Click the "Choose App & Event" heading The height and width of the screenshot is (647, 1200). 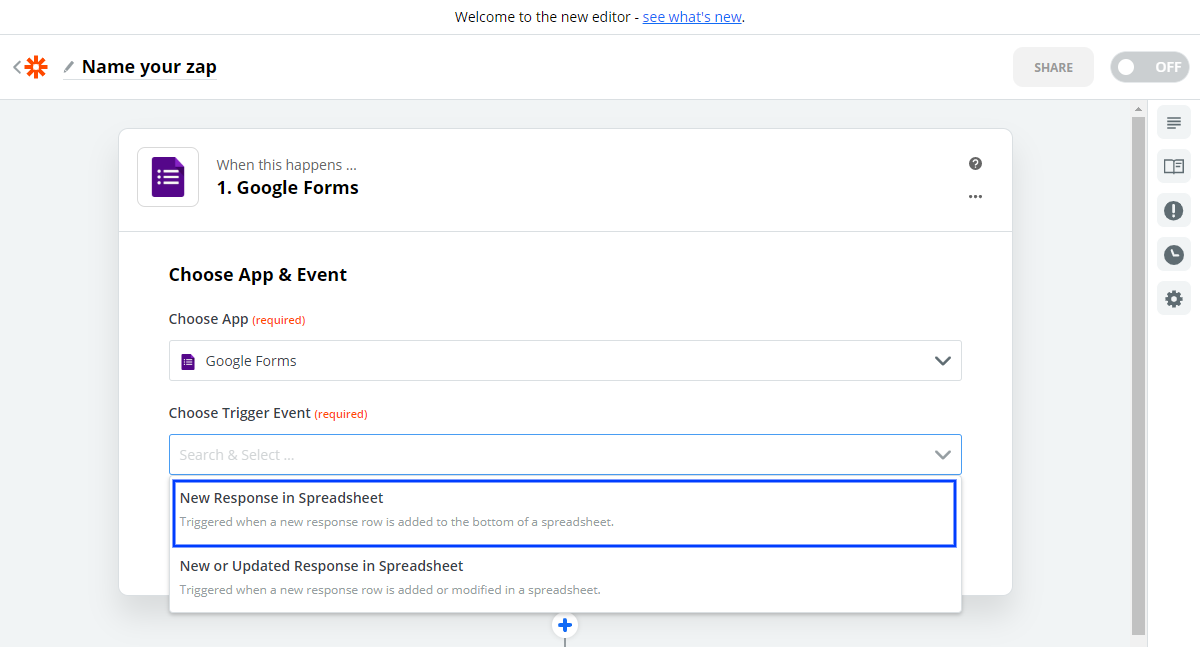[258, 275]
